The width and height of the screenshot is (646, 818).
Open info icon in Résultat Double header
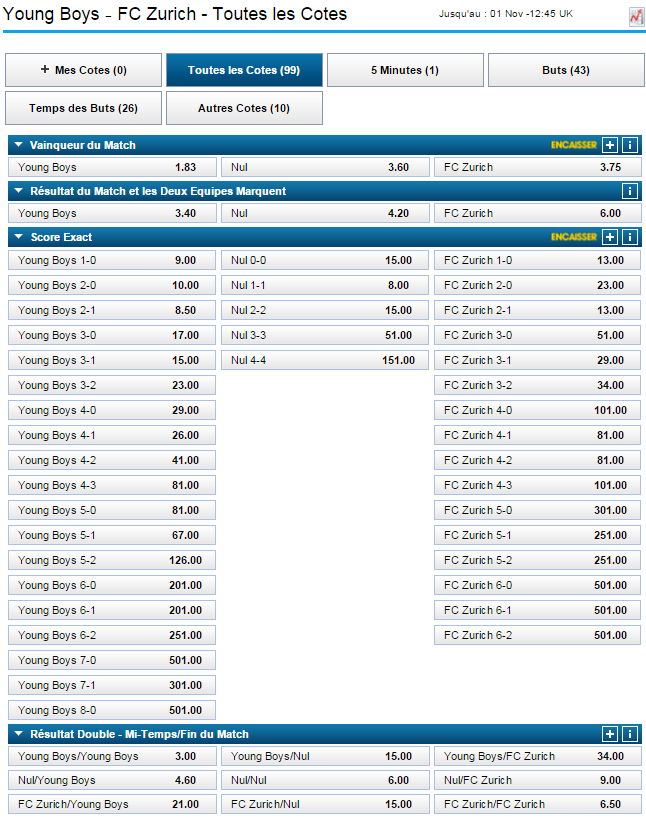(x=630, y=734)
